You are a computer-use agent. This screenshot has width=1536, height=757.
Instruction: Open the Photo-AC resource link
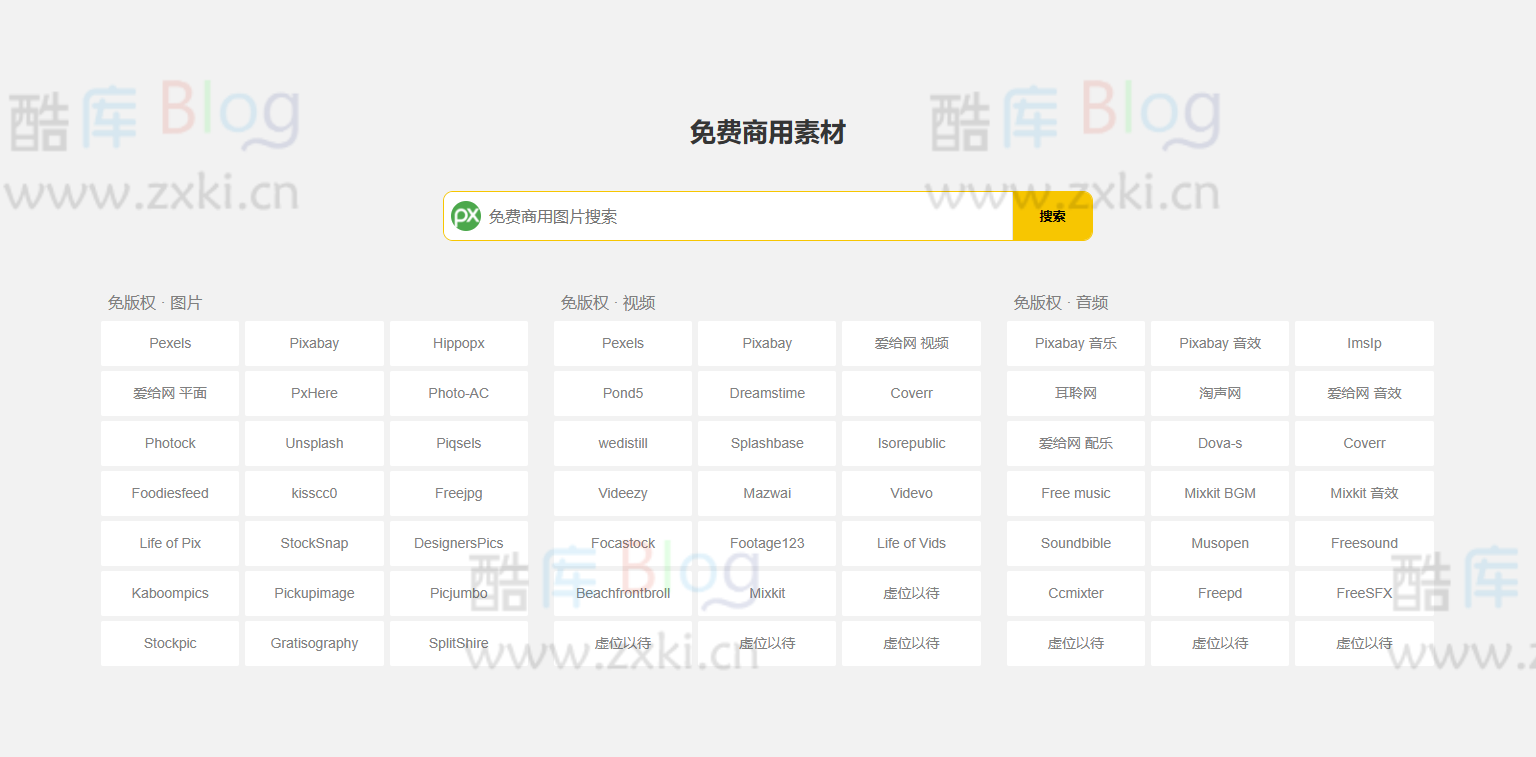[x=458, y=393]
